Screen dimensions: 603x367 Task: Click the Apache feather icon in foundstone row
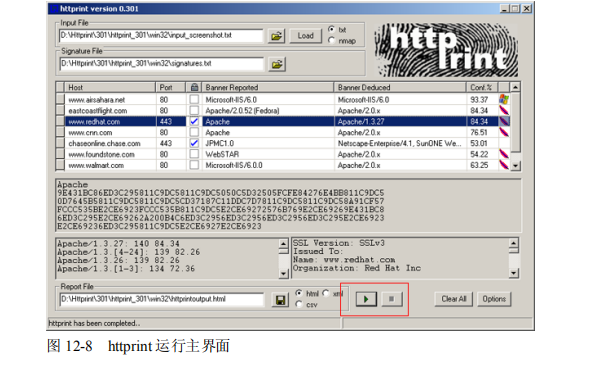(x=504, y=154)
